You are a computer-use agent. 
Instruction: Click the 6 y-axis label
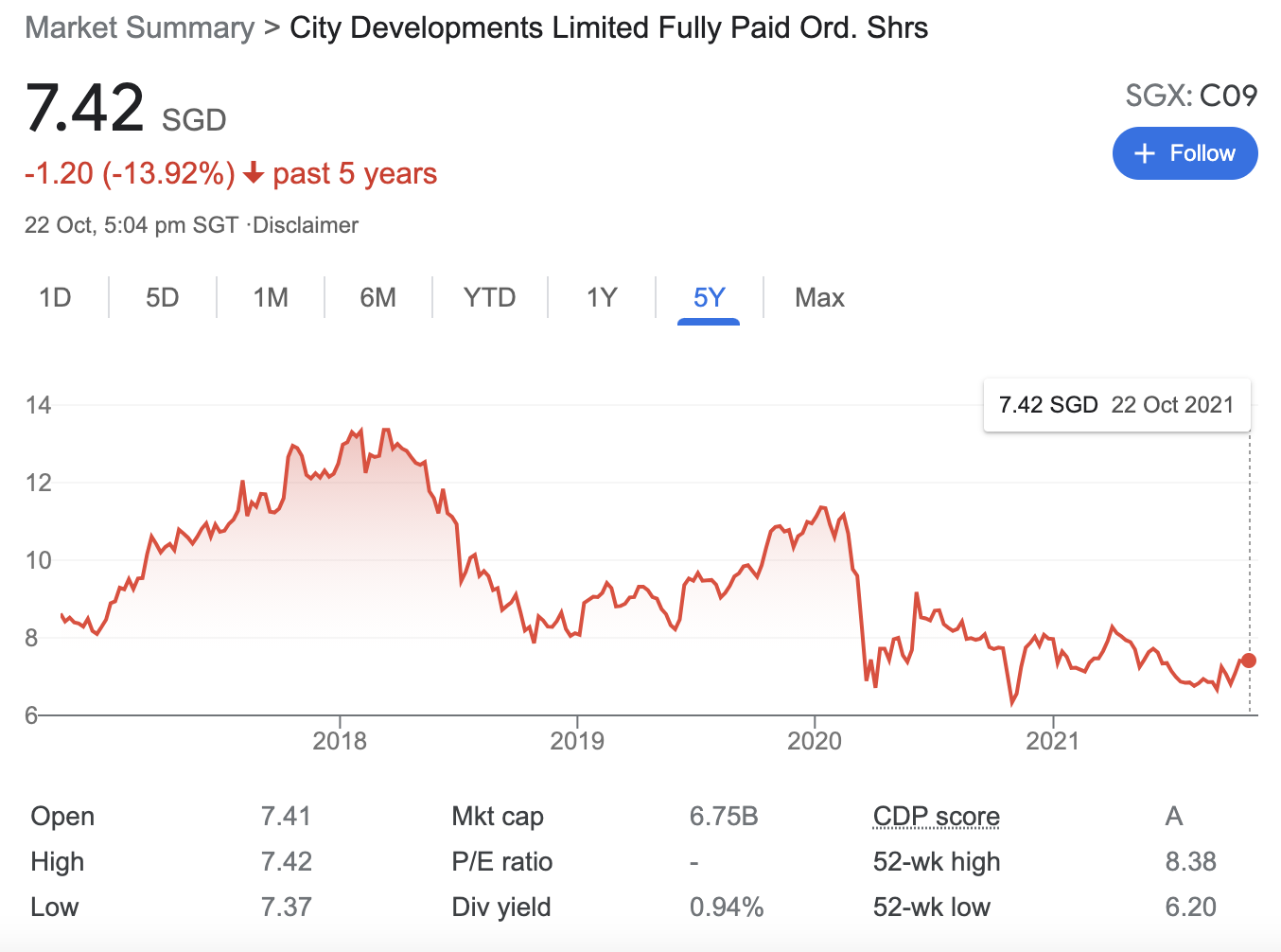click(31, 715)
